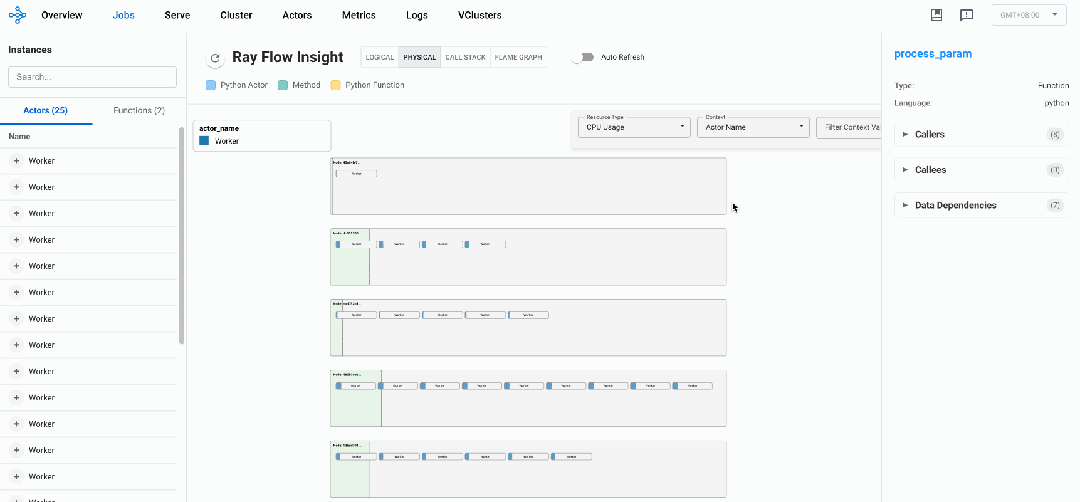
Task: Open the Cluster page
Action: pyautogui.click(x=236, y=15)
